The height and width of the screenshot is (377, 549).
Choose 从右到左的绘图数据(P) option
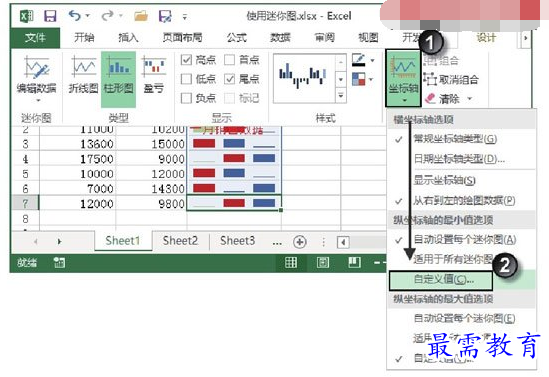462,201
